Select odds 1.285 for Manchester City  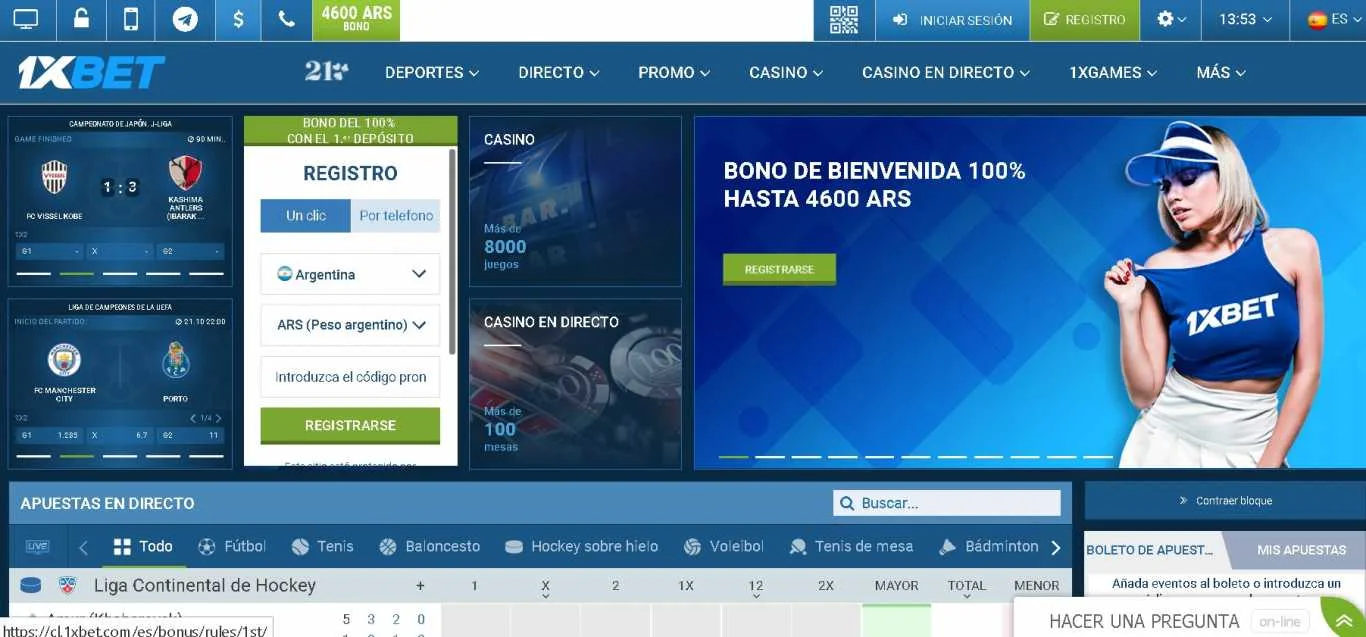(x=49, y=435)
